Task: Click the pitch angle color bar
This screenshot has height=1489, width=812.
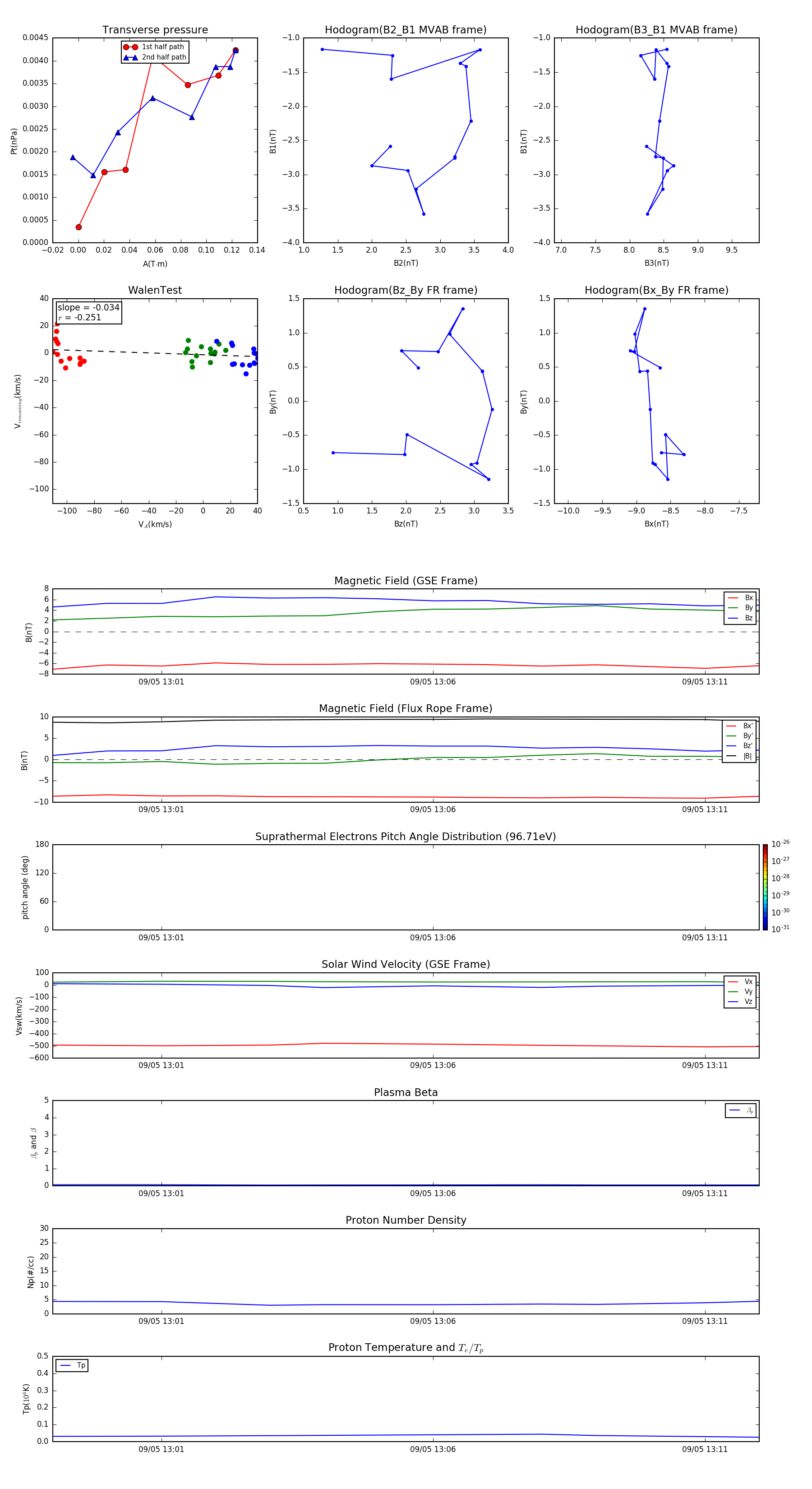Action: pyautogui.click(x=765, y=887)
